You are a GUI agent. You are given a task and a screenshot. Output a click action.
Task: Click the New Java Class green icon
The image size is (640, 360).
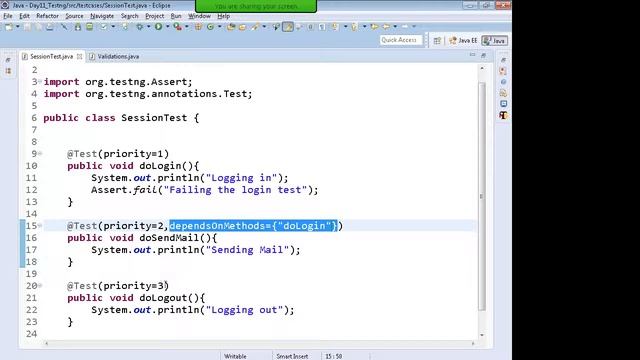coord(210,27)
